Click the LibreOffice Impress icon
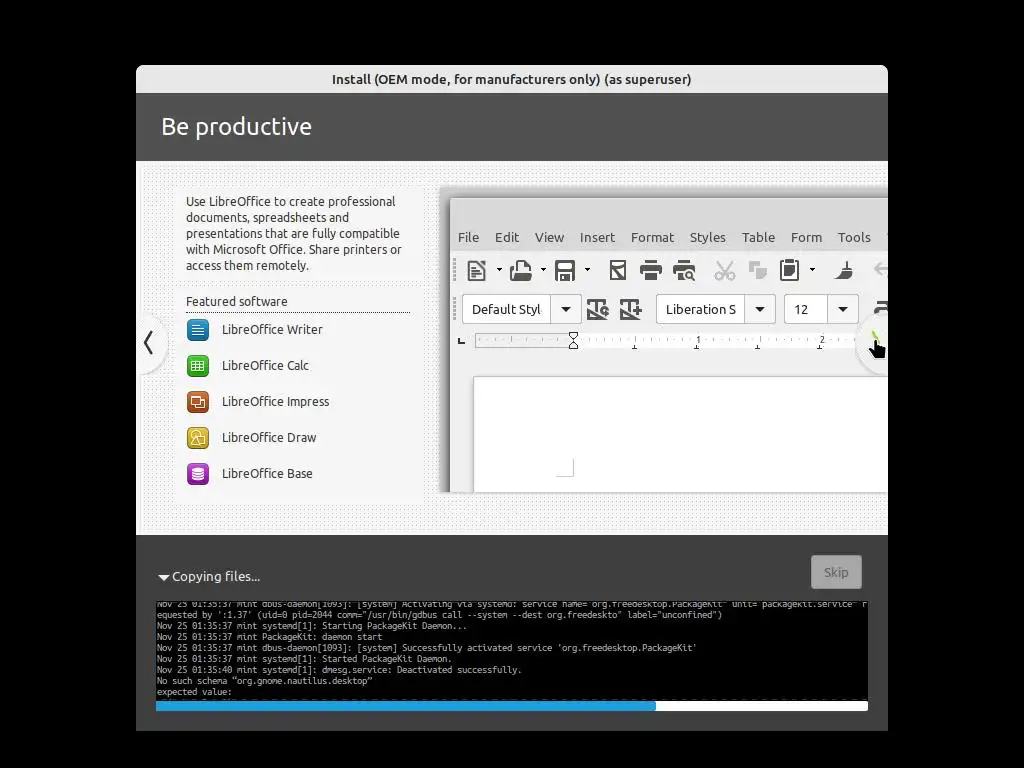Image resolution: width=1024 pixels, height=768 pixels. pyautogui.click(x=198, y=402)
